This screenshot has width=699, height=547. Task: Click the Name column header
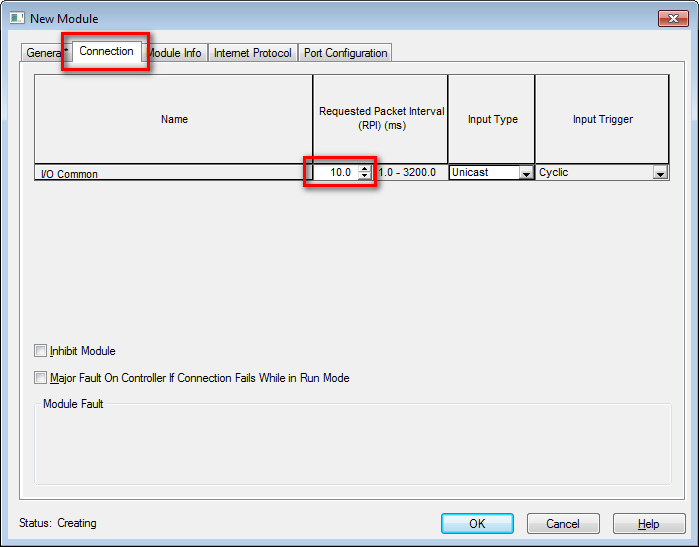coord(174,119)
